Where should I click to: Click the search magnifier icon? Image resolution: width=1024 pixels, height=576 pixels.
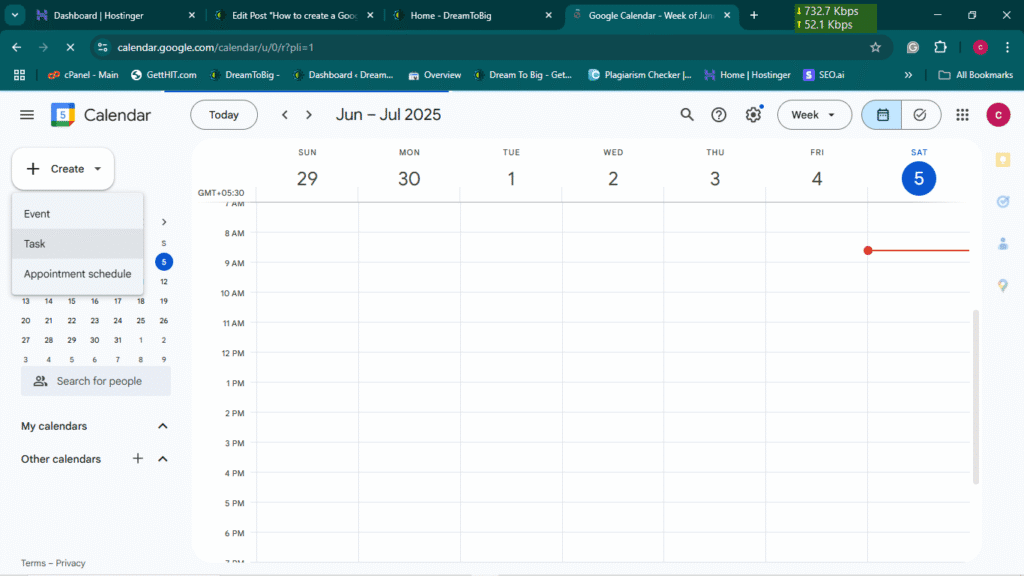point(687,115)
